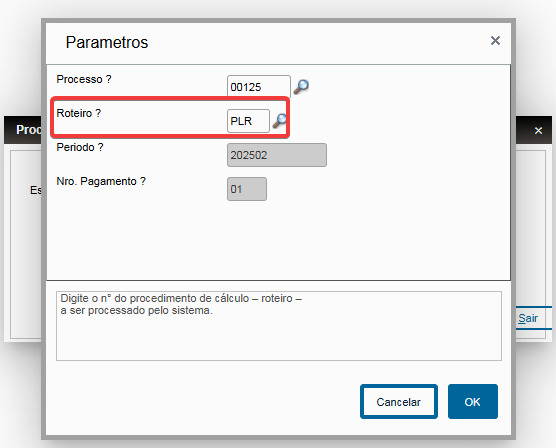Image resolution: width=556 pixels, height=448 pixels.
Task: Close the background window behind the dialog
Action: pyautogui.click(x=538, y=131)
